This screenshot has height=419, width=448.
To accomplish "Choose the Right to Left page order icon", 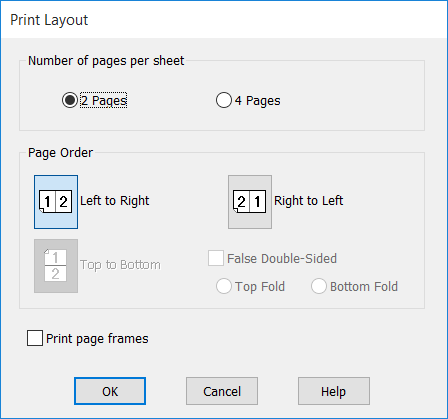I will coord(250,202).
